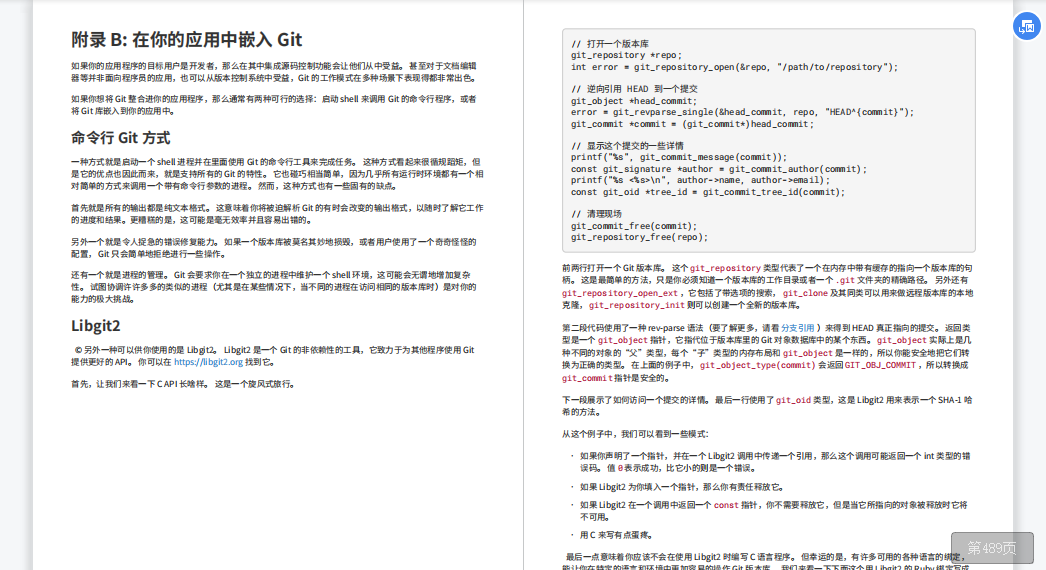Click the 第489页 page indicator

point(992,548)
